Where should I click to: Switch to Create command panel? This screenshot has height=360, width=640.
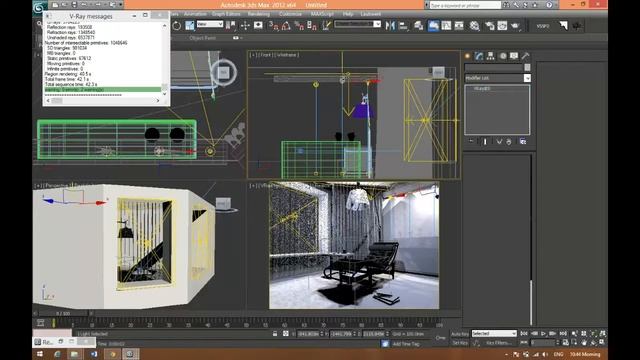[468, 56]
